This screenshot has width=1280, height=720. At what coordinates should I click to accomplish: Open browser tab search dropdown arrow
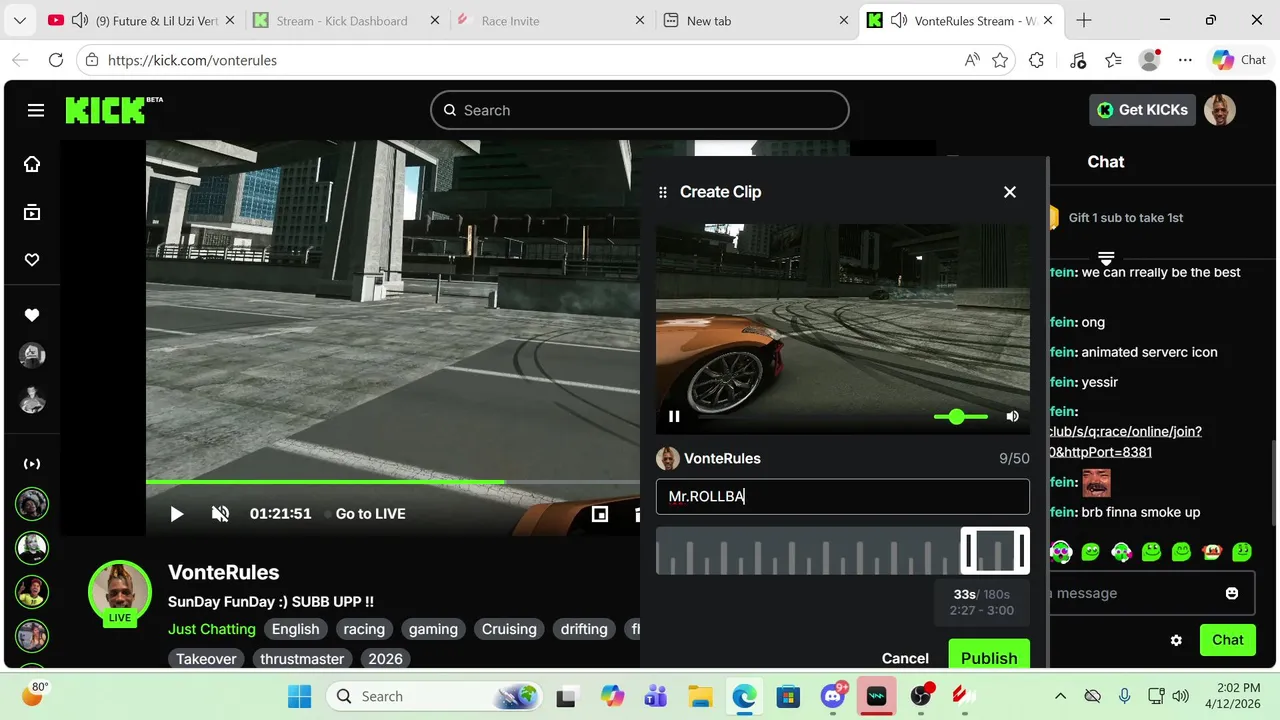(20, 21)
